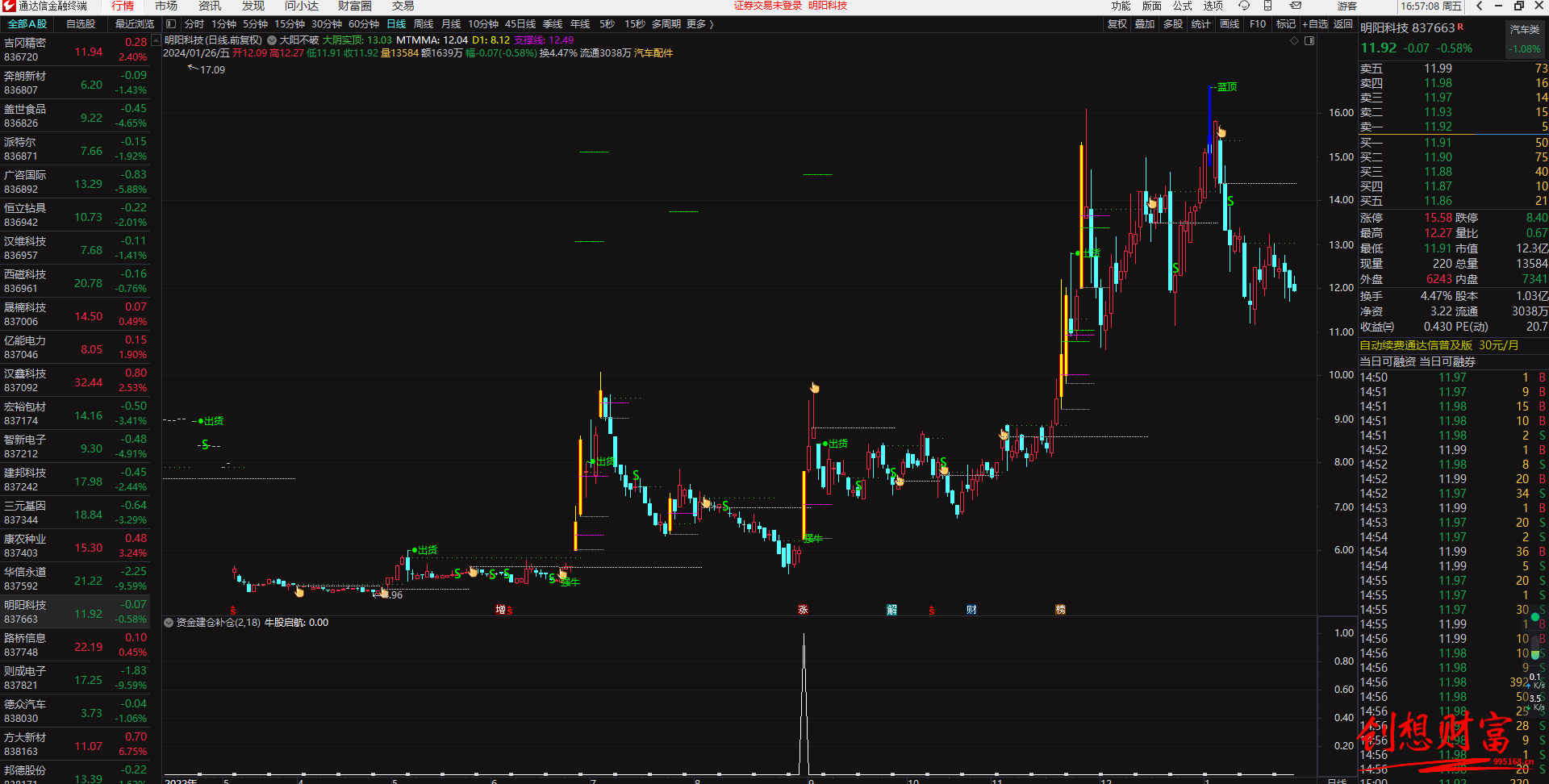This screenshot has height=784, width=1549.
Task: Click the 标记 mark button
Action: (x=1286, y=24)
